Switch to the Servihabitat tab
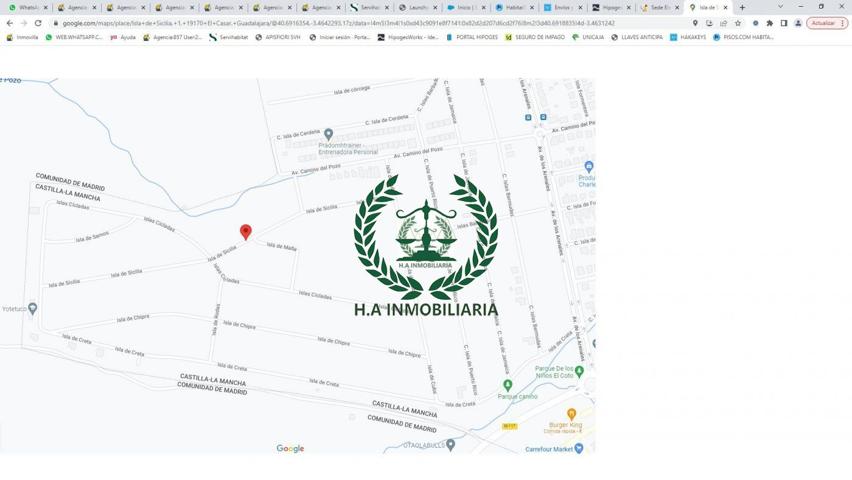The height and width of the screenshot is (480, 852). [x=367, y=8]
